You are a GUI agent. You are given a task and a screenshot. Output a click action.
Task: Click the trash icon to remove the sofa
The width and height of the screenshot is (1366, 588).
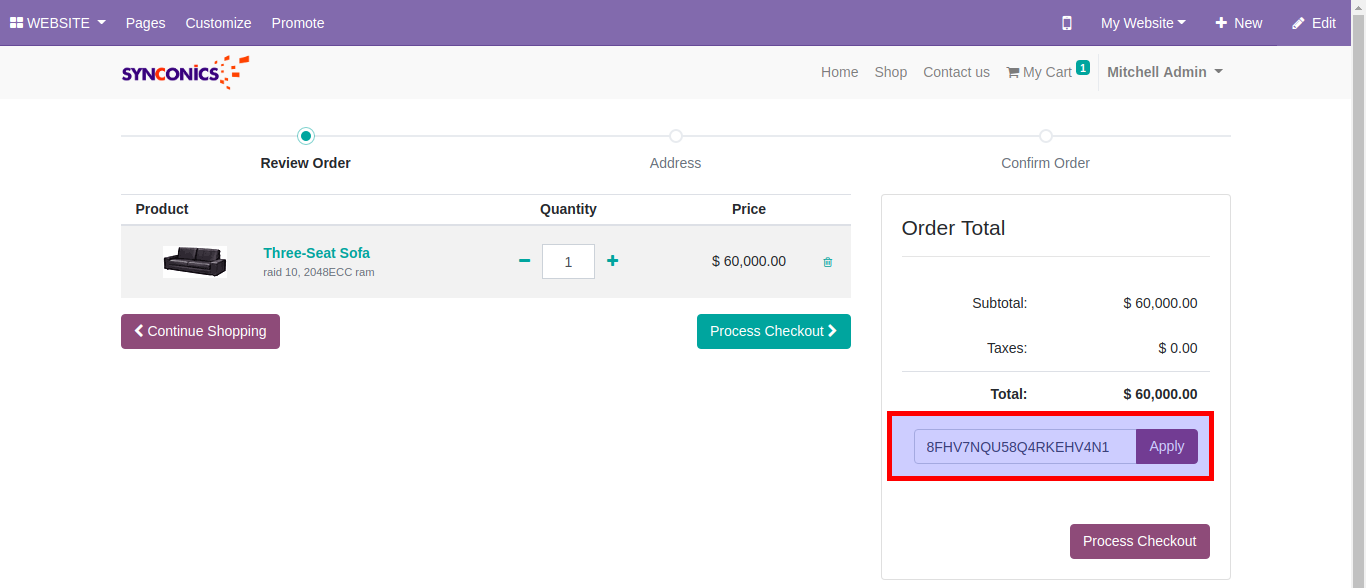coord(827,262)
